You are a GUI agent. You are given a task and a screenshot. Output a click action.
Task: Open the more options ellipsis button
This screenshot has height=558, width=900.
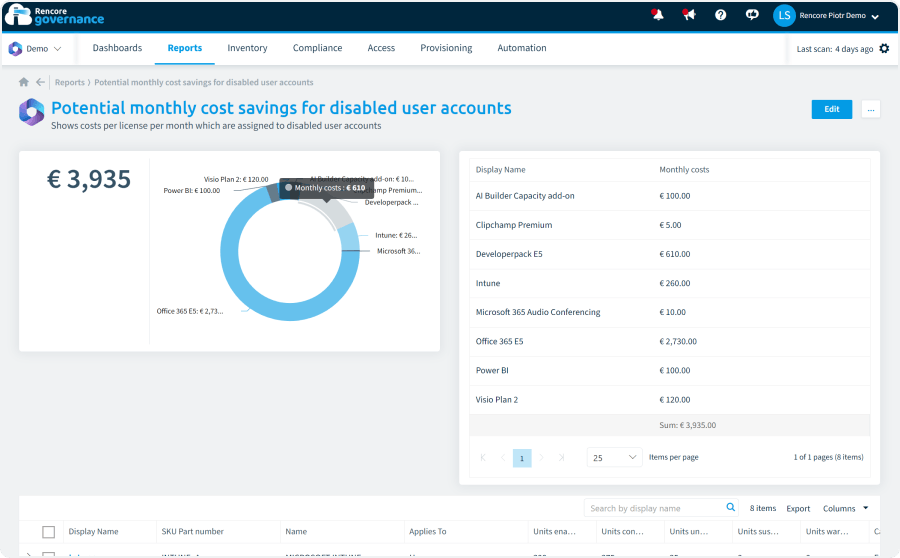871,109
